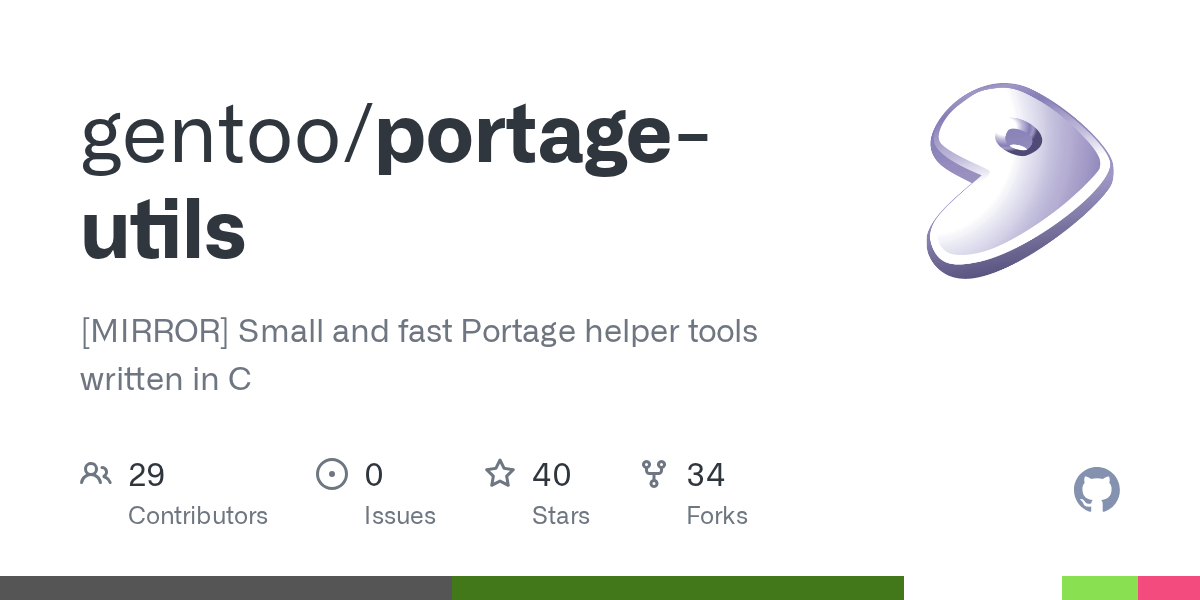Click the GitHub Octocat logo

(1096, 490)
